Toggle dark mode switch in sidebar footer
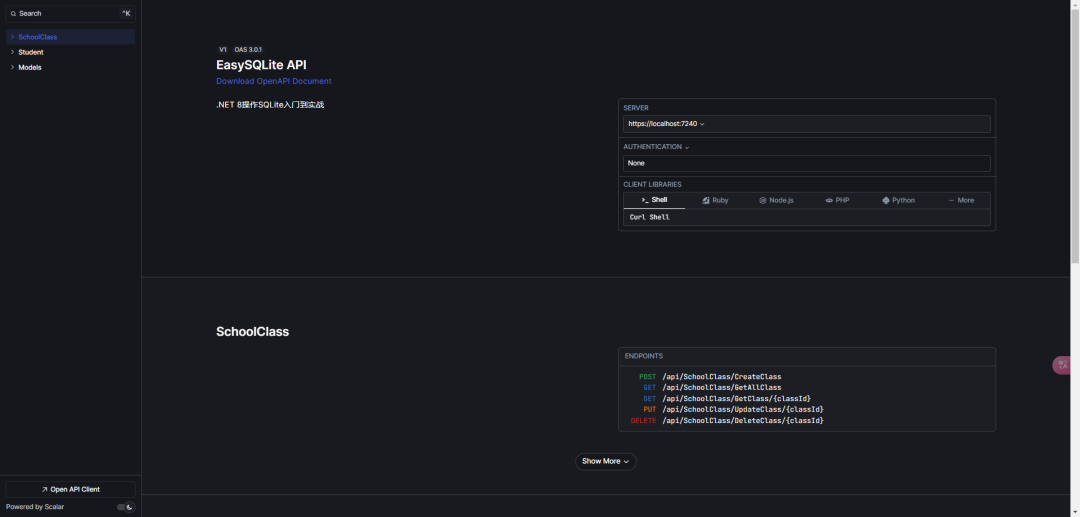Viewport: 1080px width, 517px height. click(125, 507)
